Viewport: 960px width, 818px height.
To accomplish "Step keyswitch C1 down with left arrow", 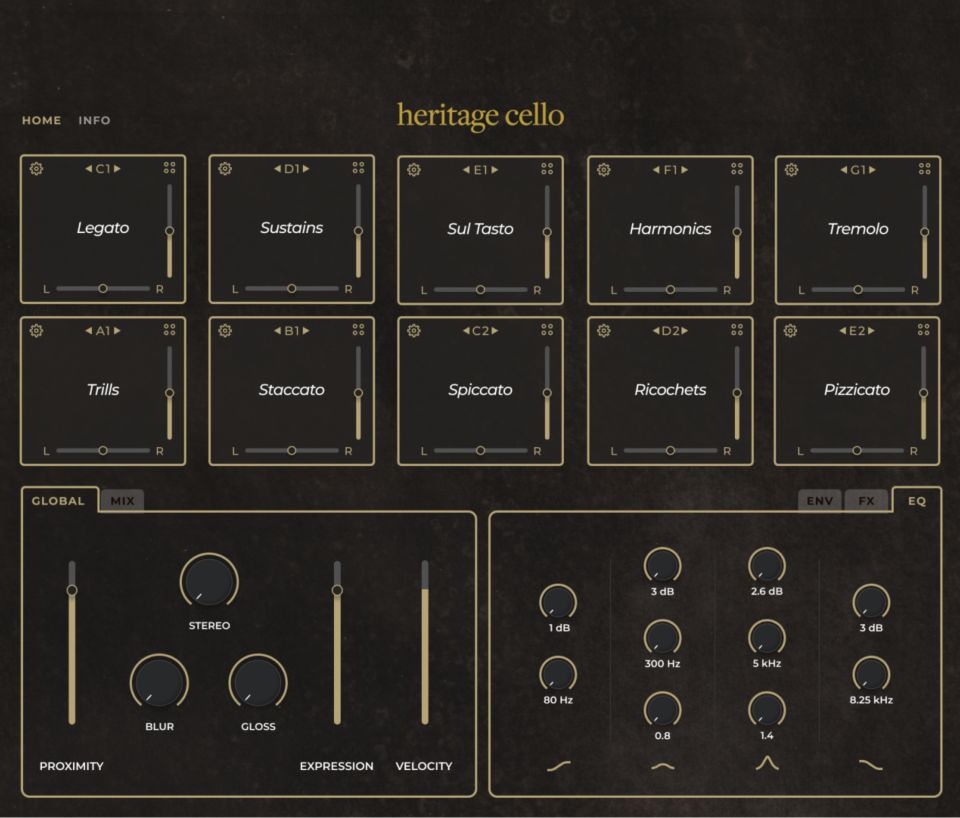I will coord(88,168).
